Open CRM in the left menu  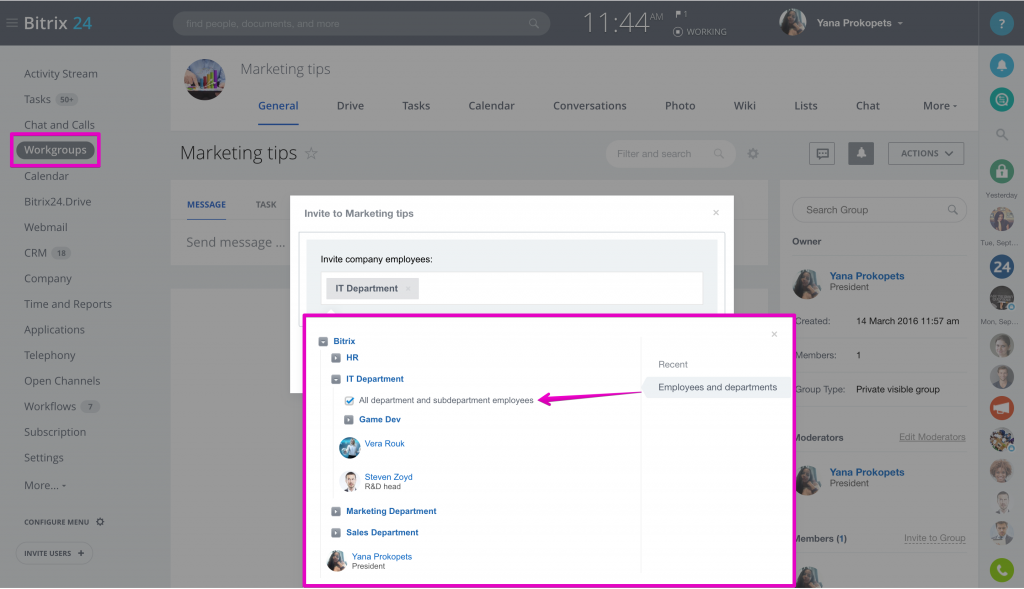point(35,253)
